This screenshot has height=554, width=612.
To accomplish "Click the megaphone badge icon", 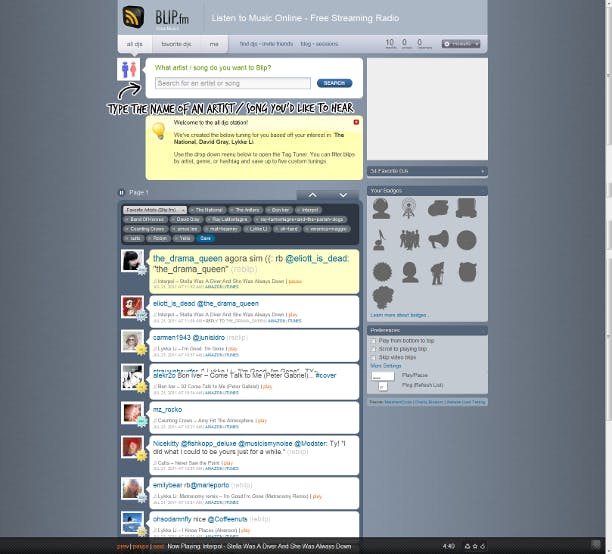I will pos(438,239).
